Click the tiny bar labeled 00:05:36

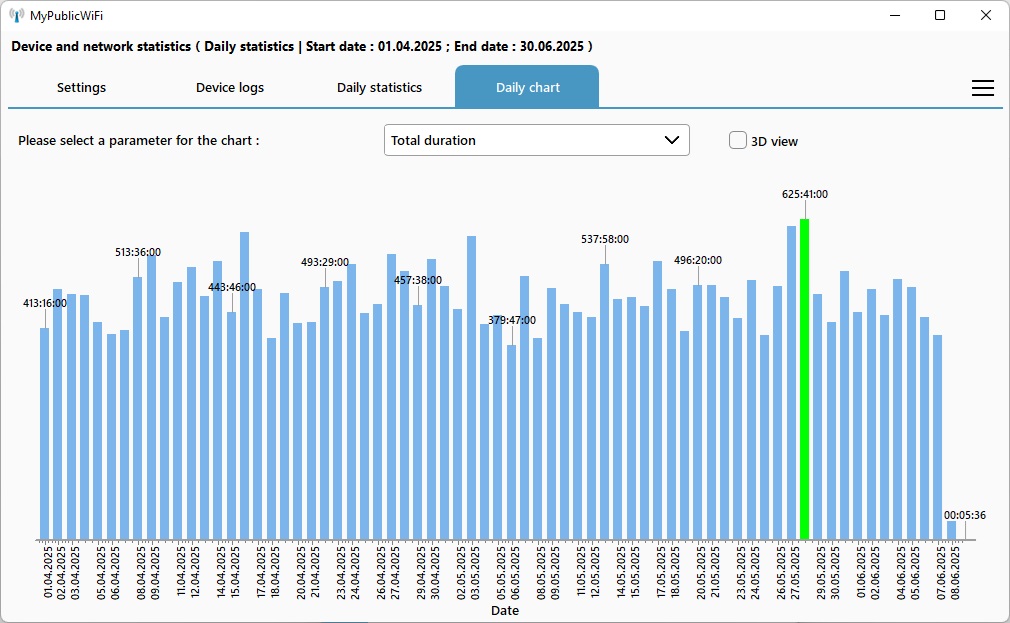951,530
